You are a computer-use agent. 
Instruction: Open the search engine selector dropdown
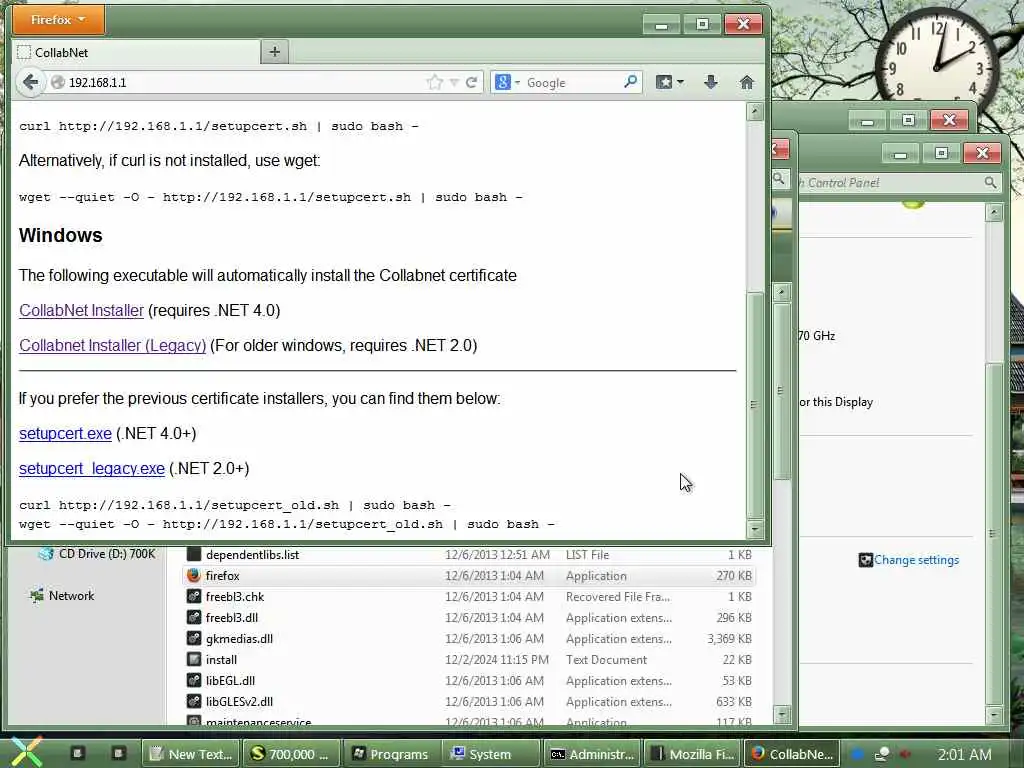[x=507, y=82]
